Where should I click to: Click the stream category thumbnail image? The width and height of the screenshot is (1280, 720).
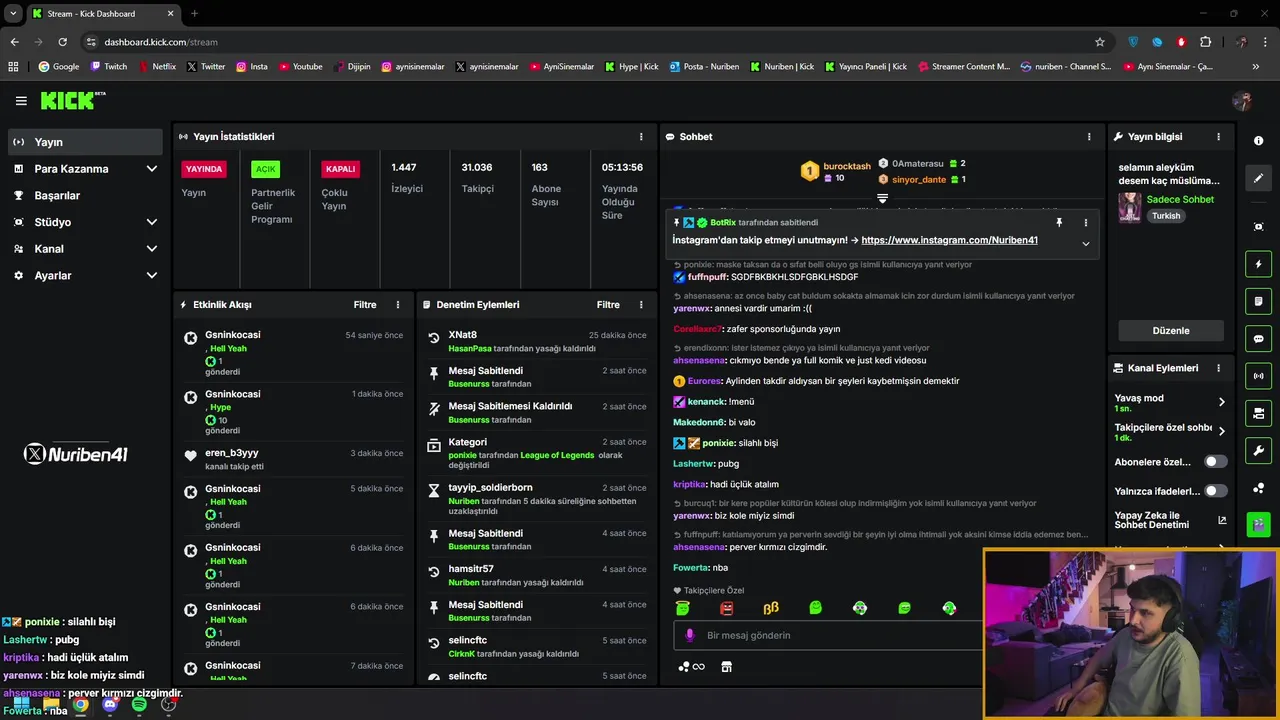(1130, 207)
